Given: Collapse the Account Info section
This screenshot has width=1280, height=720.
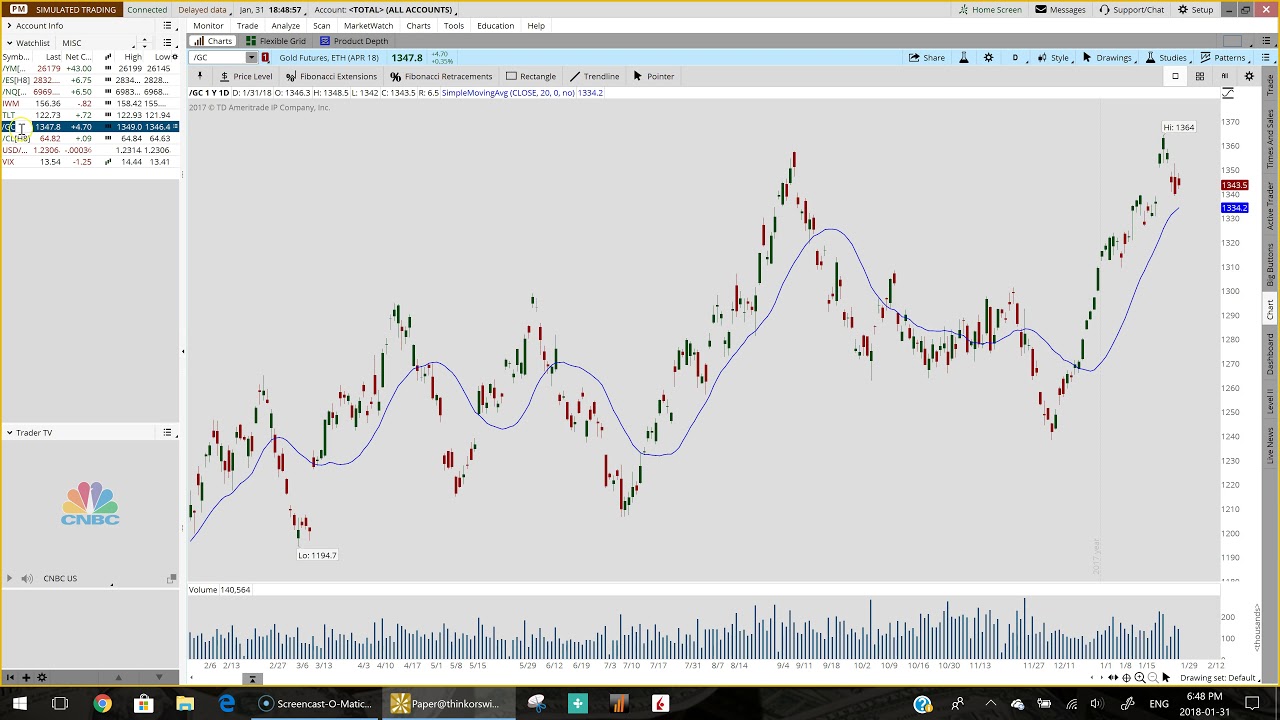Looking at the screenshot, I should tap(9, 26).
